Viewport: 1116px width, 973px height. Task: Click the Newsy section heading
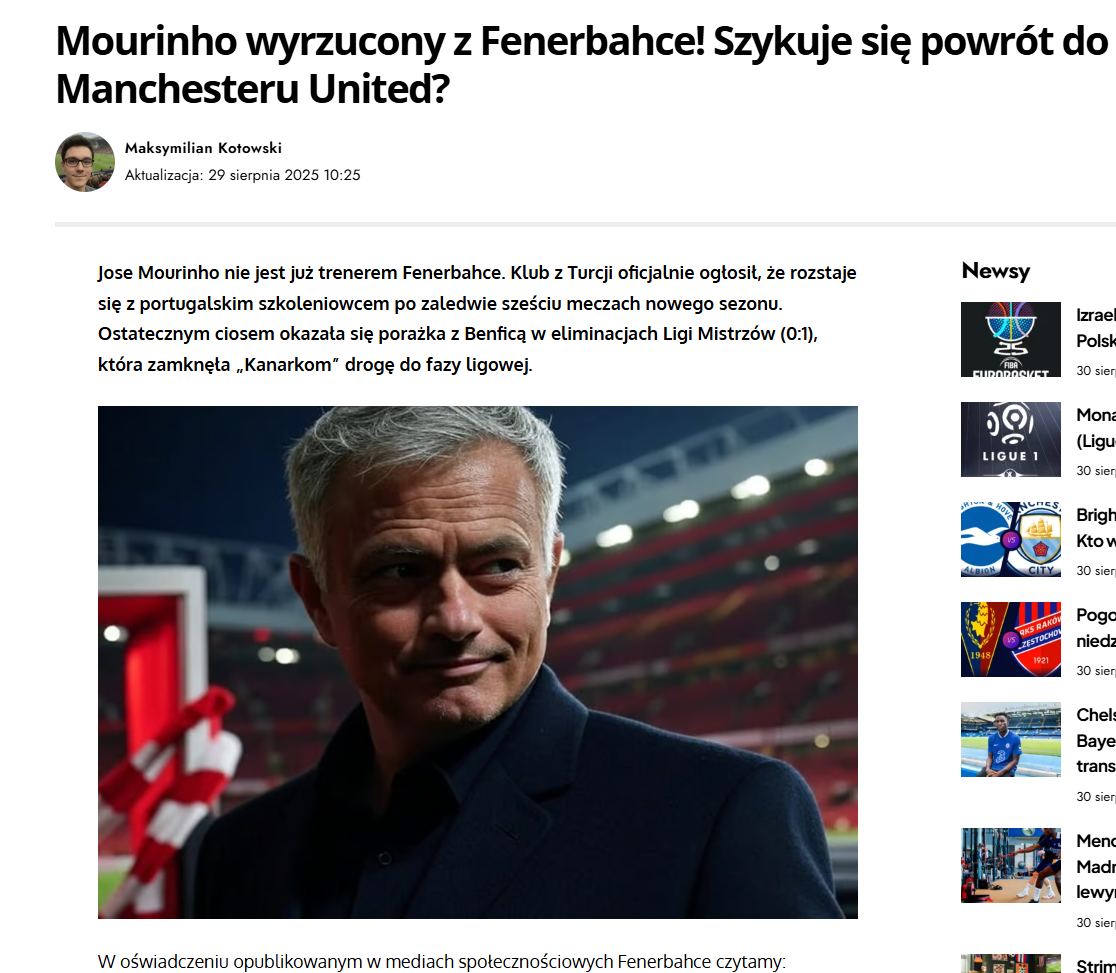pyautogui.click(x=996, y=270)
